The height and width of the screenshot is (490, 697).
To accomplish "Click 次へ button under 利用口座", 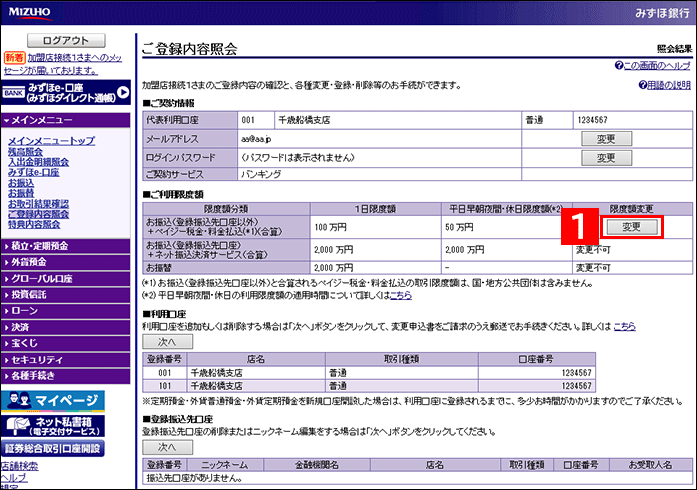I will pyautogui.click(x=168, y=342).
